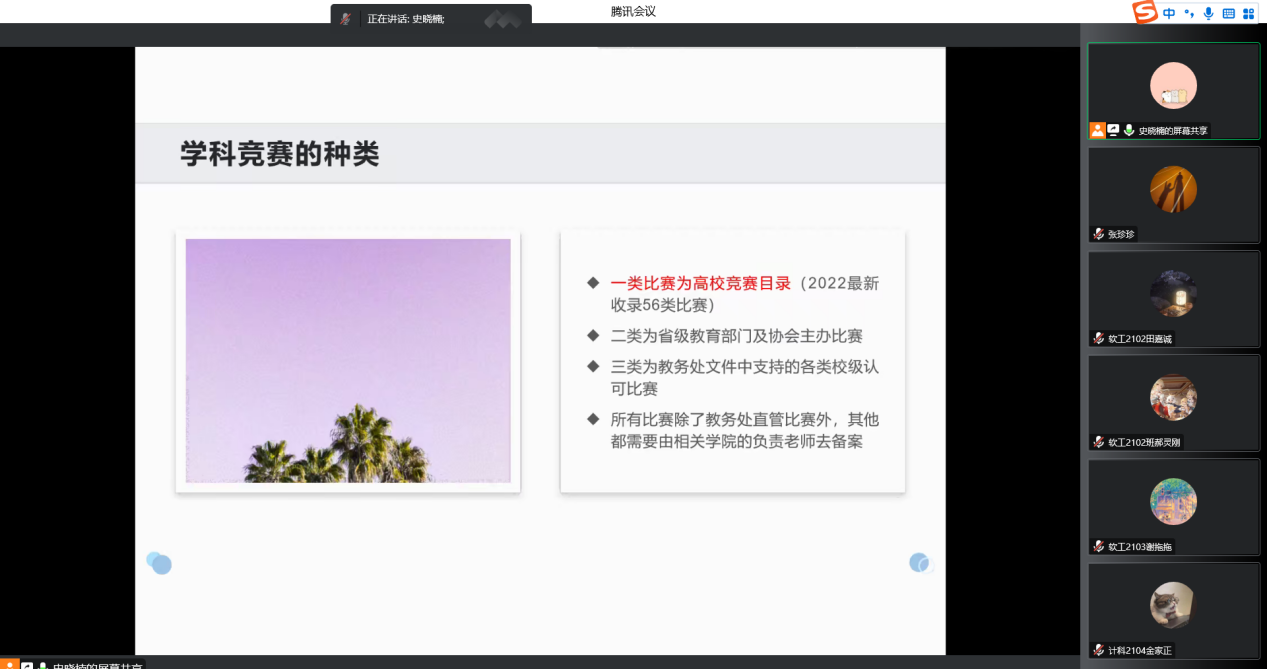
Task: Toggle Chinese/English input mode in IME bar
Action: (1169, 13)
